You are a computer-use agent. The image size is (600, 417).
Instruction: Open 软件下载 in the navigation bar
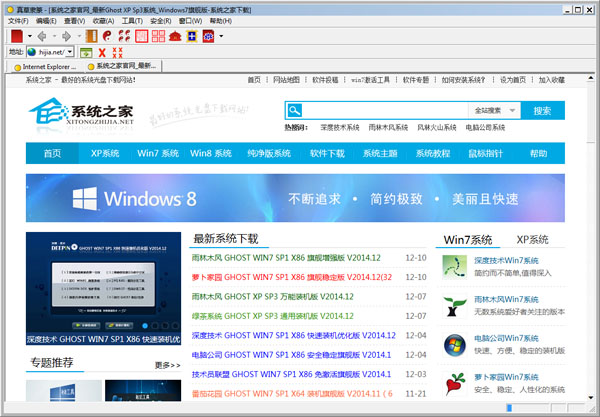point(327,153)
